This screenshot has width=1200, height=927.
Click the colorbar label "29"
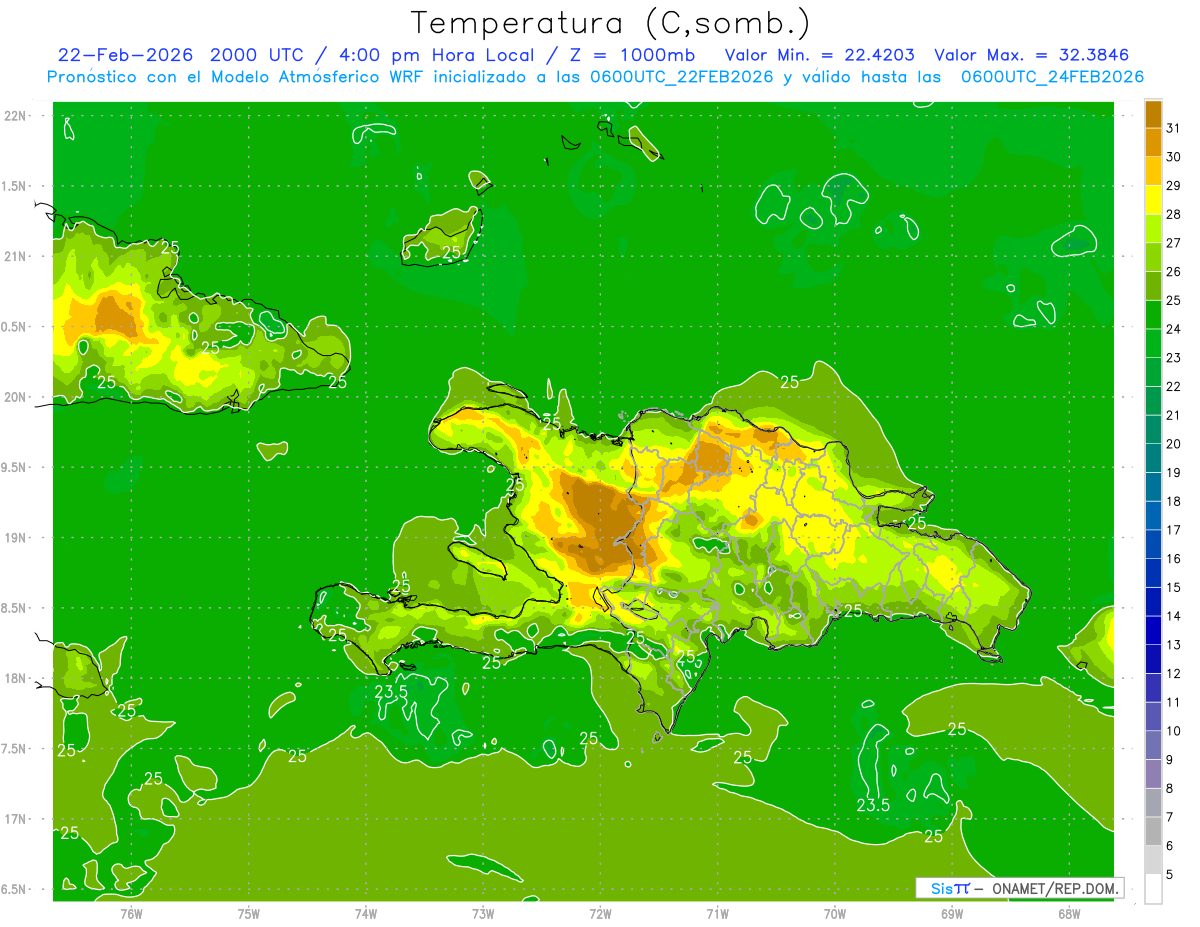click(1174, 186)
